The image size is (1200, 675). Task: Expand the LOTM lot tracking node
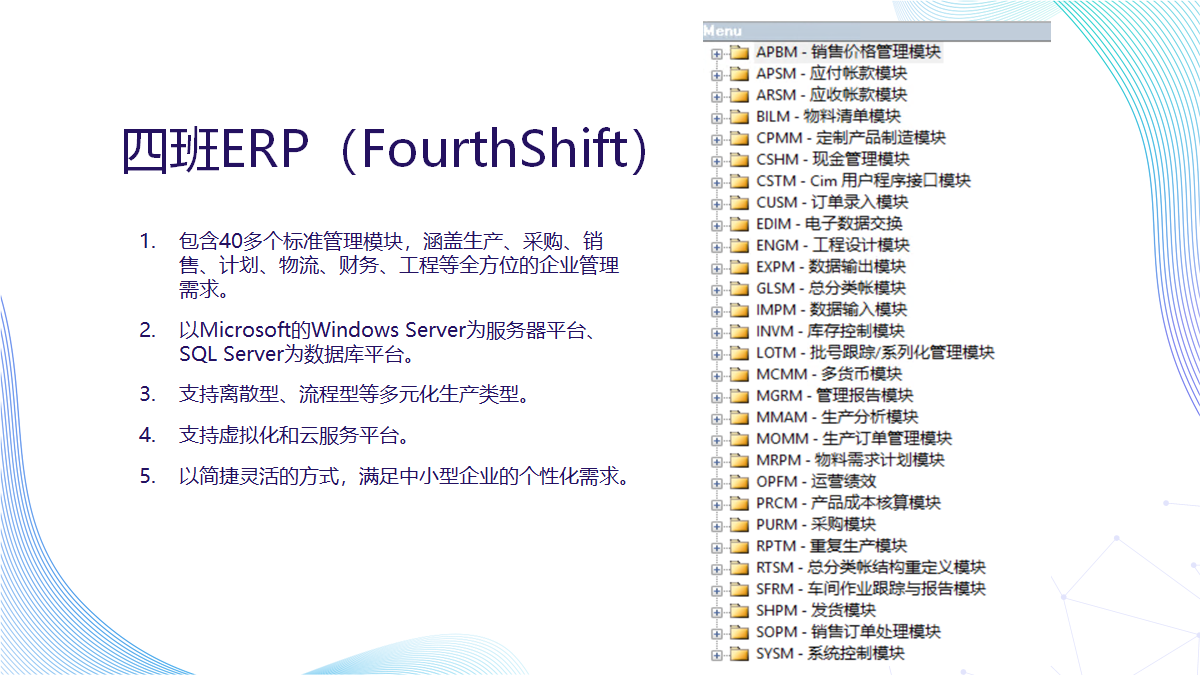[x=716, y=353]
